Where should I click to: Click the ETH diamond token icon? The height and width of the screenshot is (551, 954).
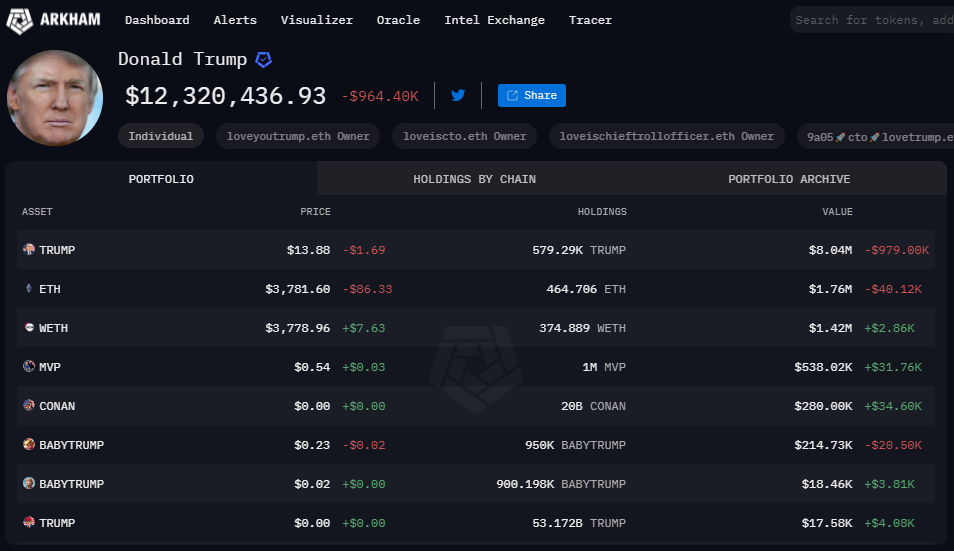click(x=29, y=289)
